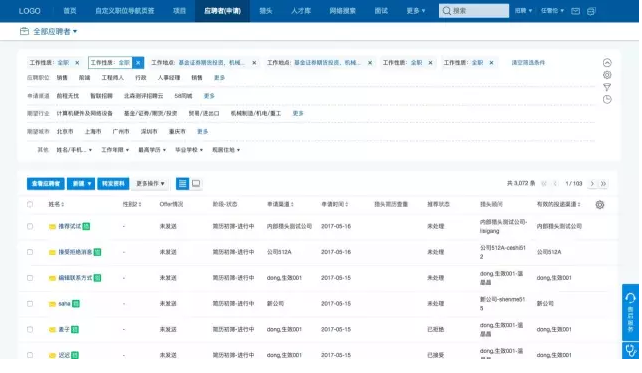Remove the highlighted 工作性质 chip via blue X
642x373 pixels.
pos(139,63)
